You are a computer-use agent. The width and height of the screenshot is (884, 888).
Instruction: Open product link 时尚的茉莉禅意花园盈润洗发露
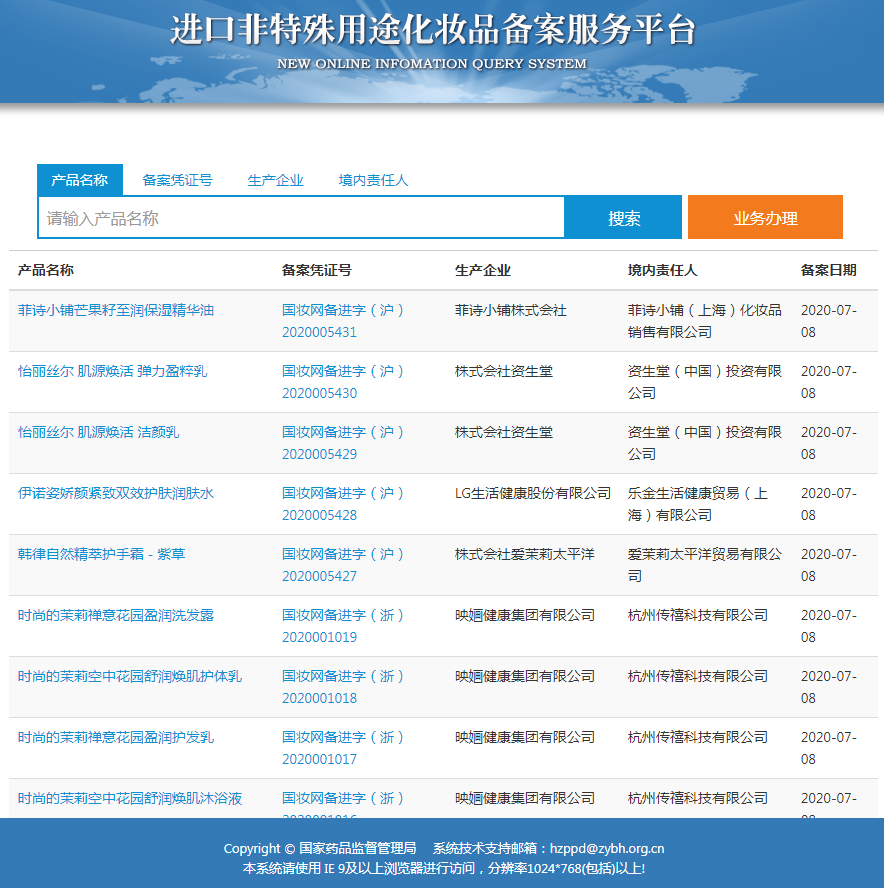(116, 616)
